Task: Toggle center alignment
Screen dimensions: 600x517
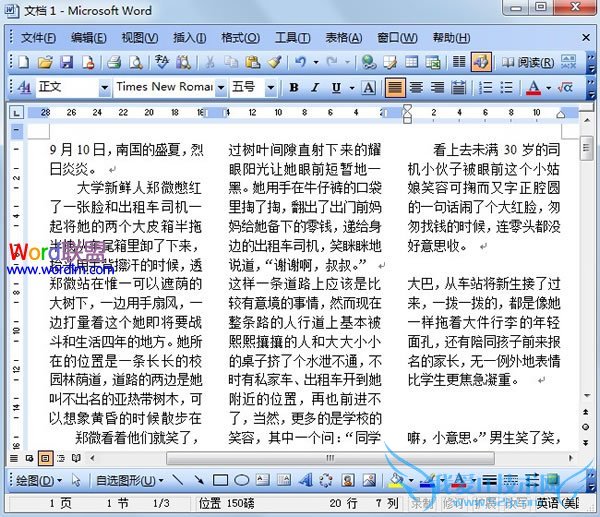Action: (x=416, y=88)
